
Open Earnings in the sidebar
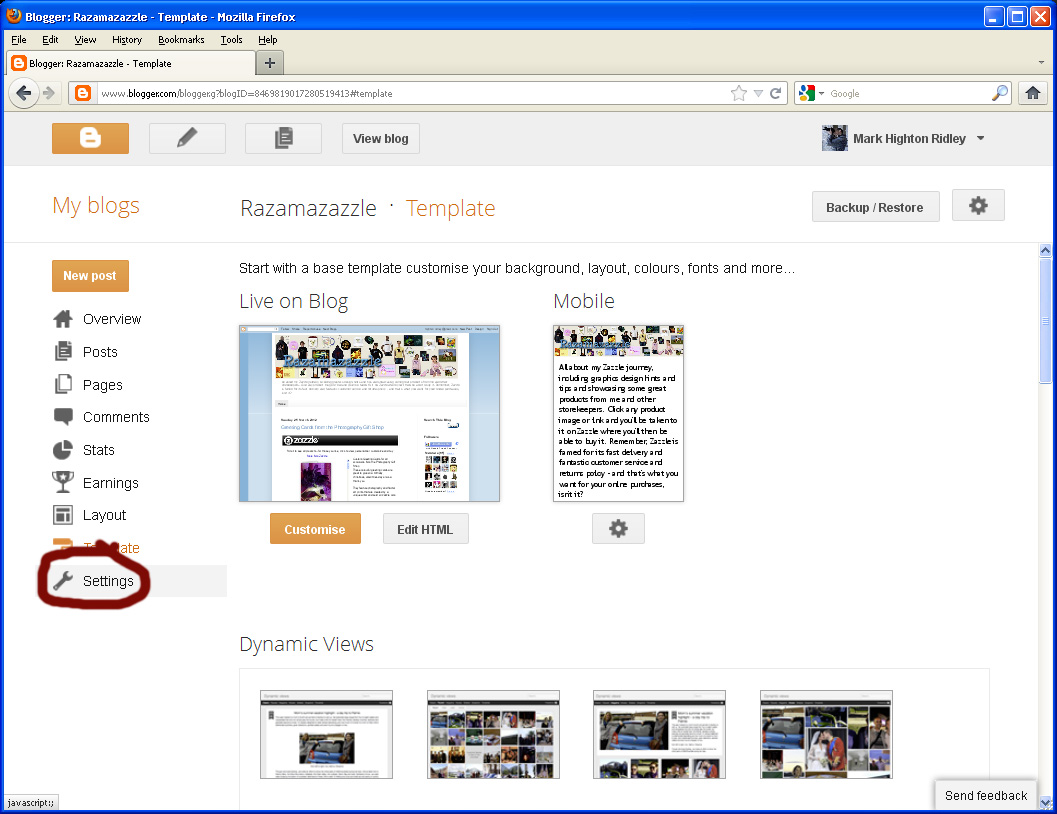pos(111,483)
